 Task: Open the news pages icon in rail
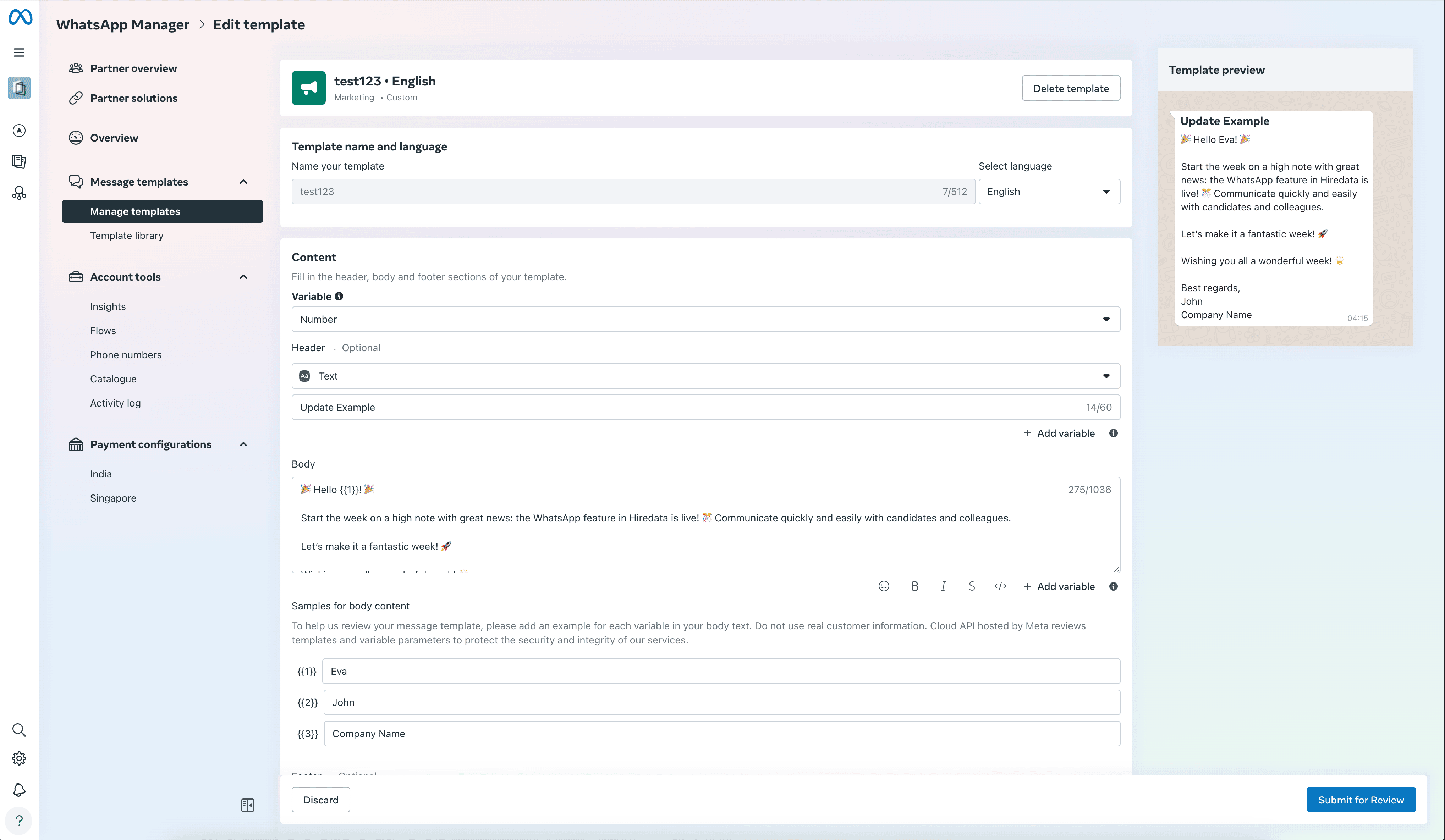pyautogui.click(x=19, y=162)
